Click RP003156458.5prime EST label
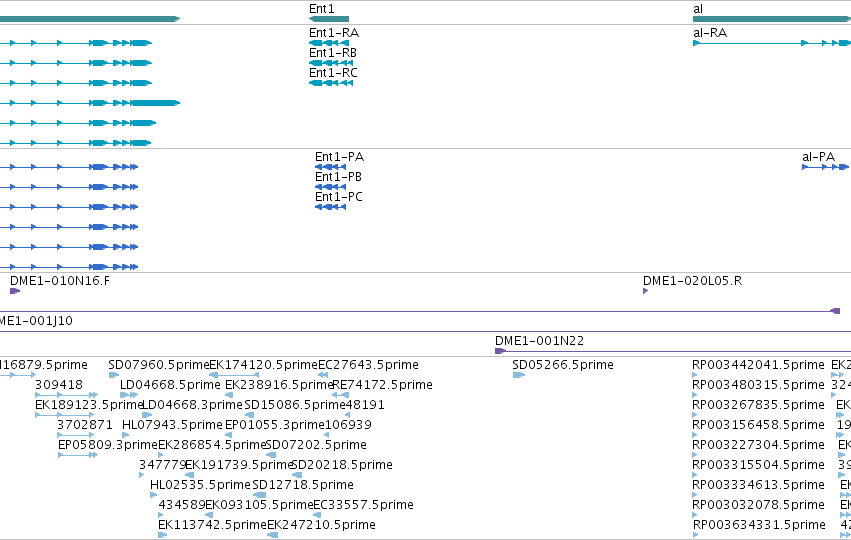This screenshot has width=851, height=540. [x=758, y=425]
